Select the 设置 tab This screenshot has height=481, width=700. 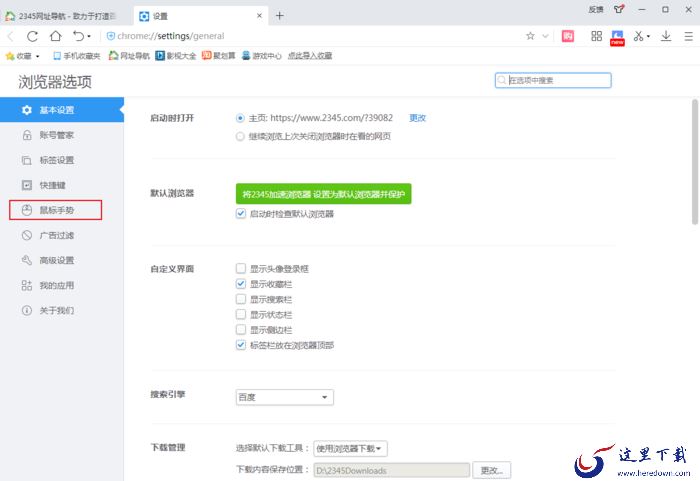click(x=201, y=16)
